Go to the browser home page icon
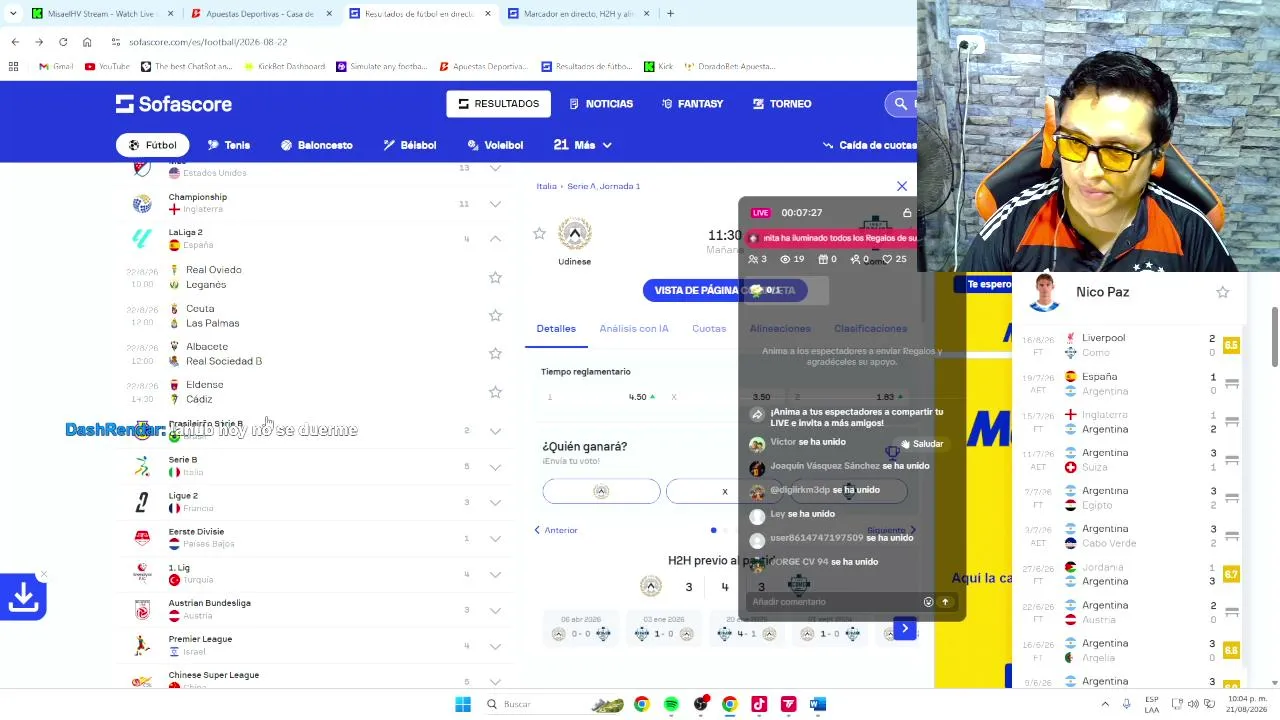 point(87,42)
